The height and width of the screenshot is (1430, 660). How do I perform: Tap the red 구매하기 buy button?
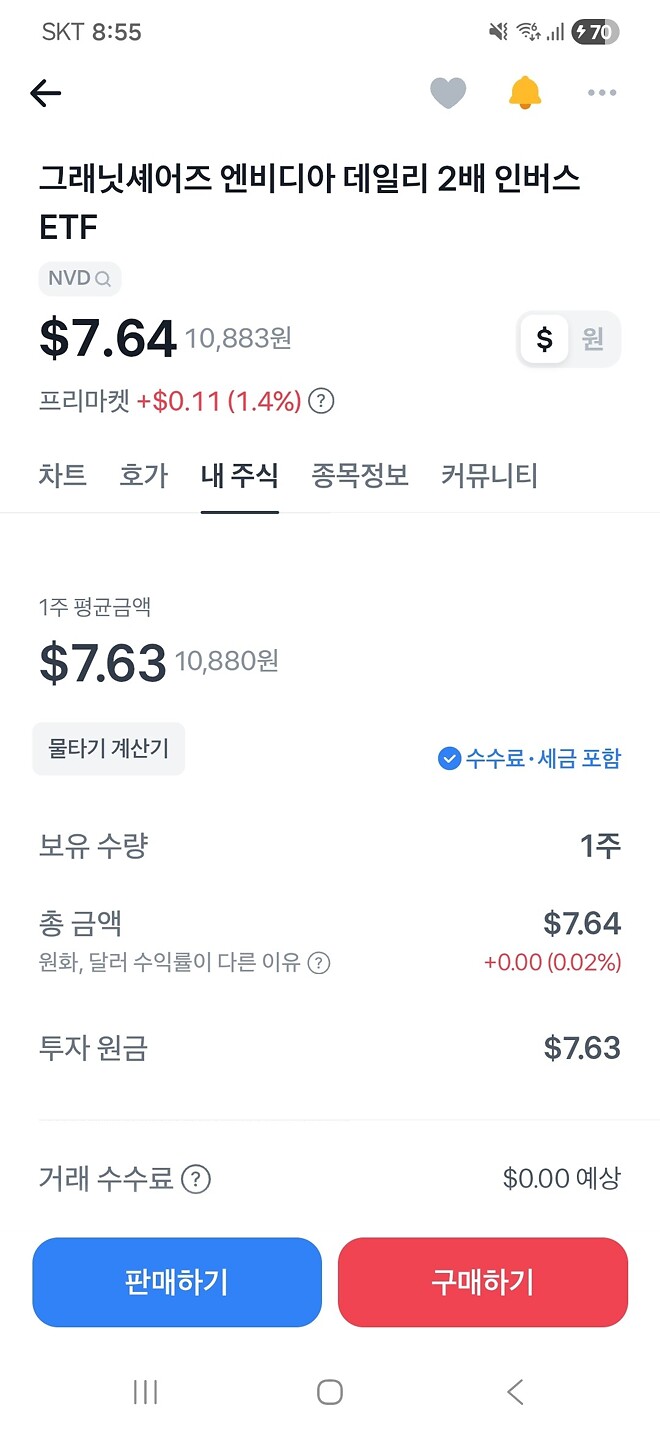tap(483, 1282)
